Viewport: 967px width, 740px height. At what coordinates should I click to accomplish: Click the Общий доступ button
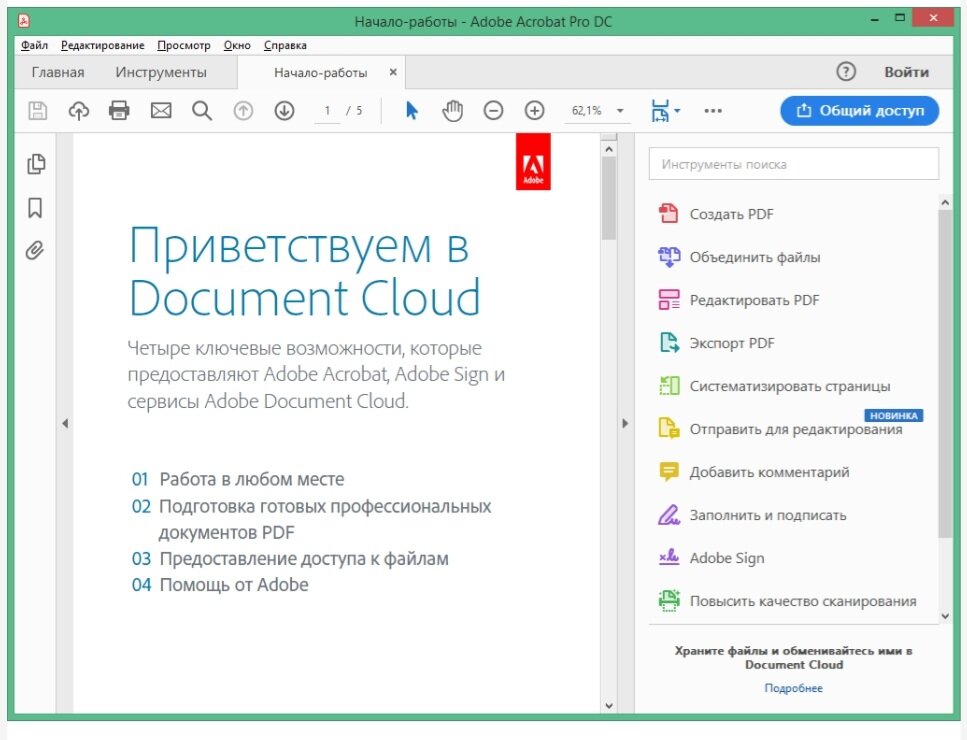pos(860,111)
